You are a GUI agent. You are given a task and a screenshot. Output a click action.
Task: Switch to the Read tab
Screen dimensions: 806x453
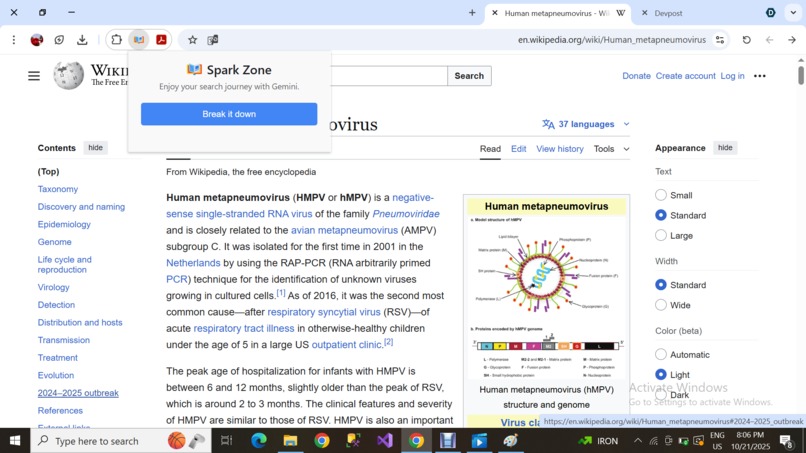coord(490,149)
